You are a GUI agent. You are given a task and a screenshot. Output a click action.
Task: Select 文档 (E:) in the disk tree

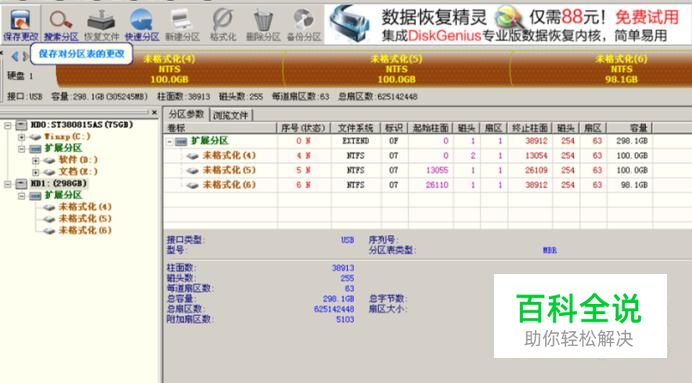pos(78,172)
